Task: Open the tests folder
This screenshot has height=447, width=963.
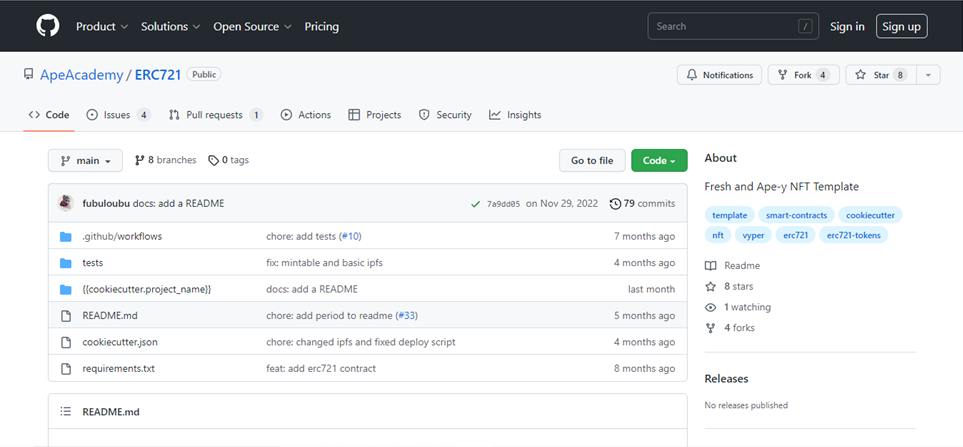Action: tap(92, 263)
